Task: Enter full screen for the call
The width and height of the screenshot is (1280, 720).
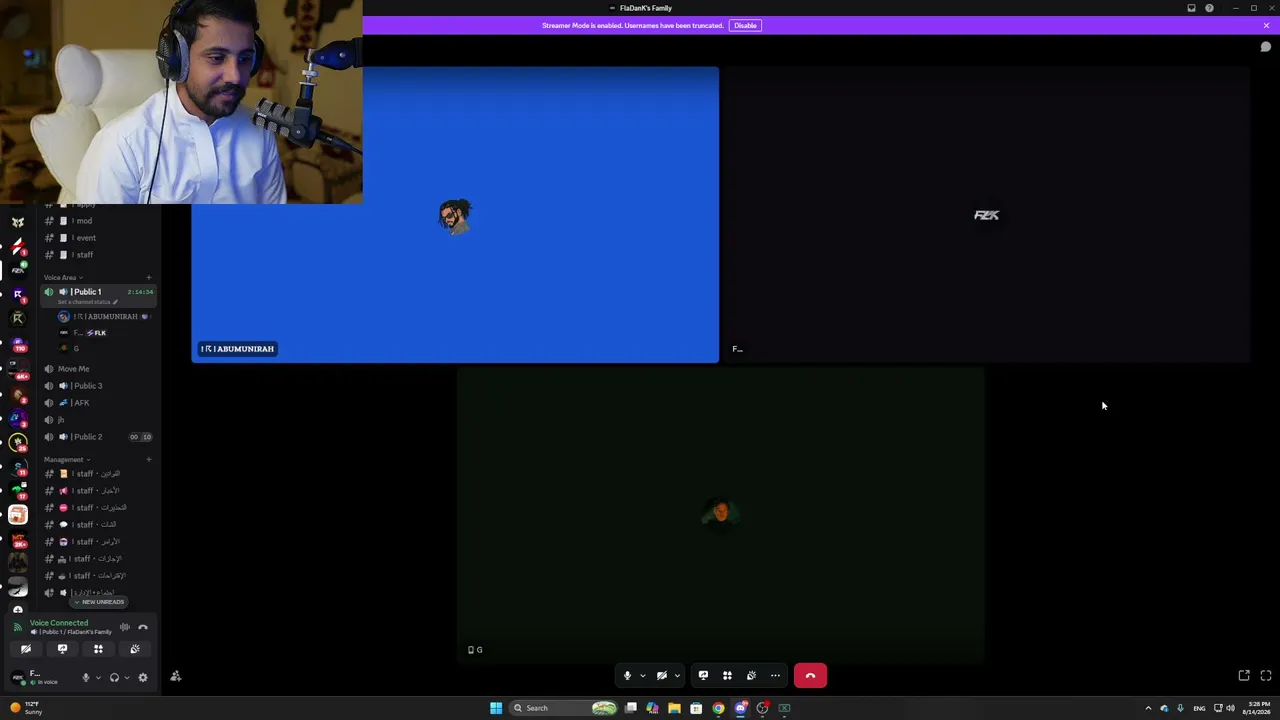Action: (x=1266, y=676)
